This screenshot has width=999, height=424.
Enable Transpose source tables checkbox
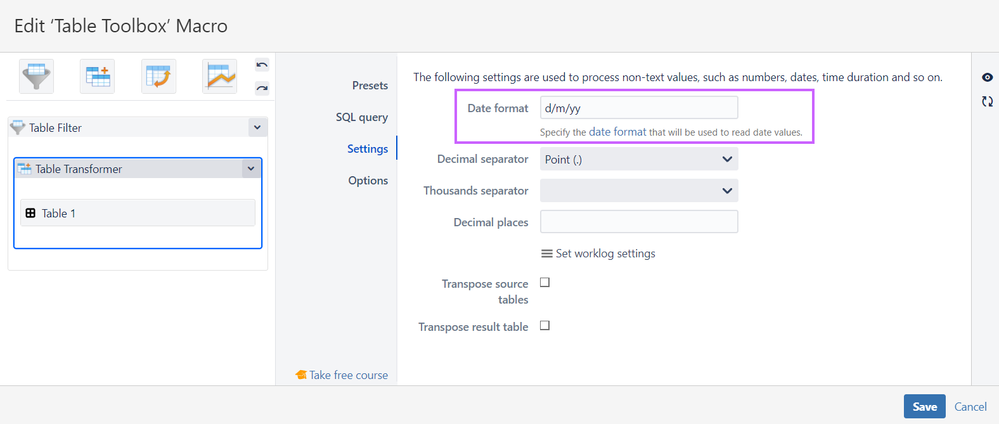[545, 283]
